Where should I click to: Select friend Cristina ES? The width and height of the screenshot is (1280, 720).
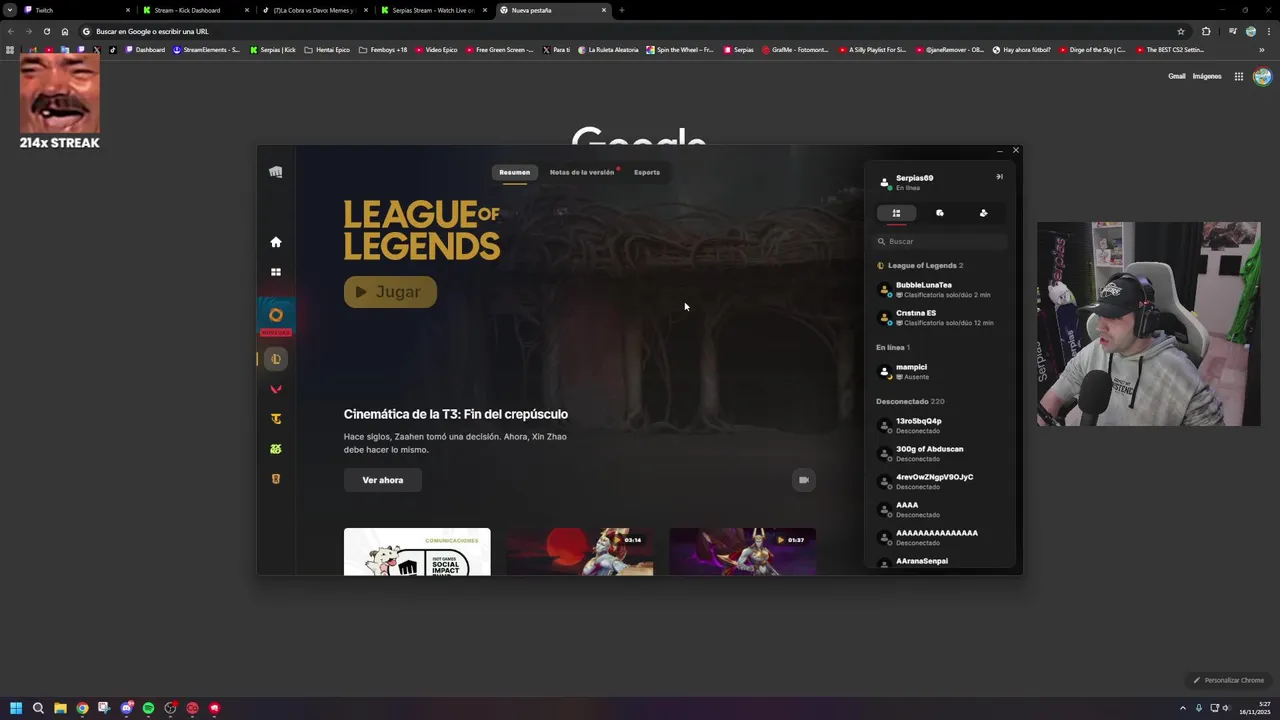click(x=940, y=318)
